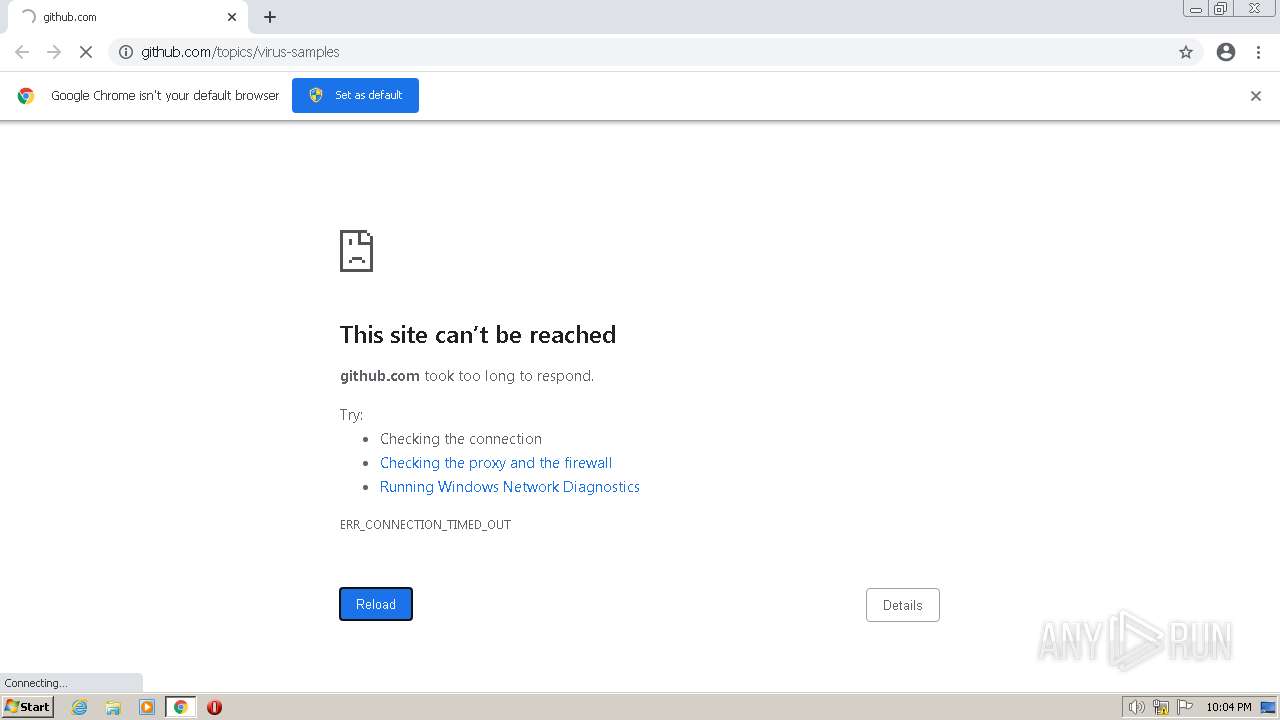Click the back navigation arrow
This screenshot has height=720, width=1280.
coord(22,52)
